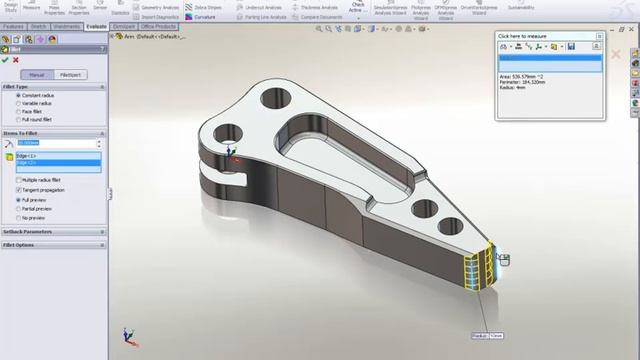Image resolution: width=640 pixels, height=360 pixels.
Task: Select Edge<1> in fillet list
Action: [x=58, y=156]
